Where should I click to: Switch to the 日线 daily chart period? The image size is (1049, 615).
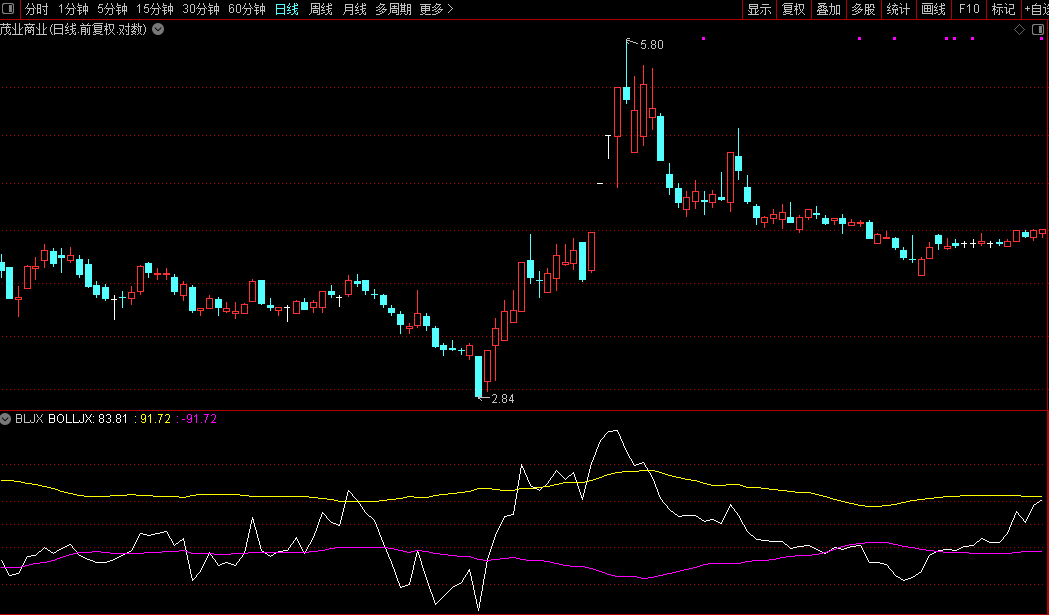pyautogui.click(x=286, y=10)
